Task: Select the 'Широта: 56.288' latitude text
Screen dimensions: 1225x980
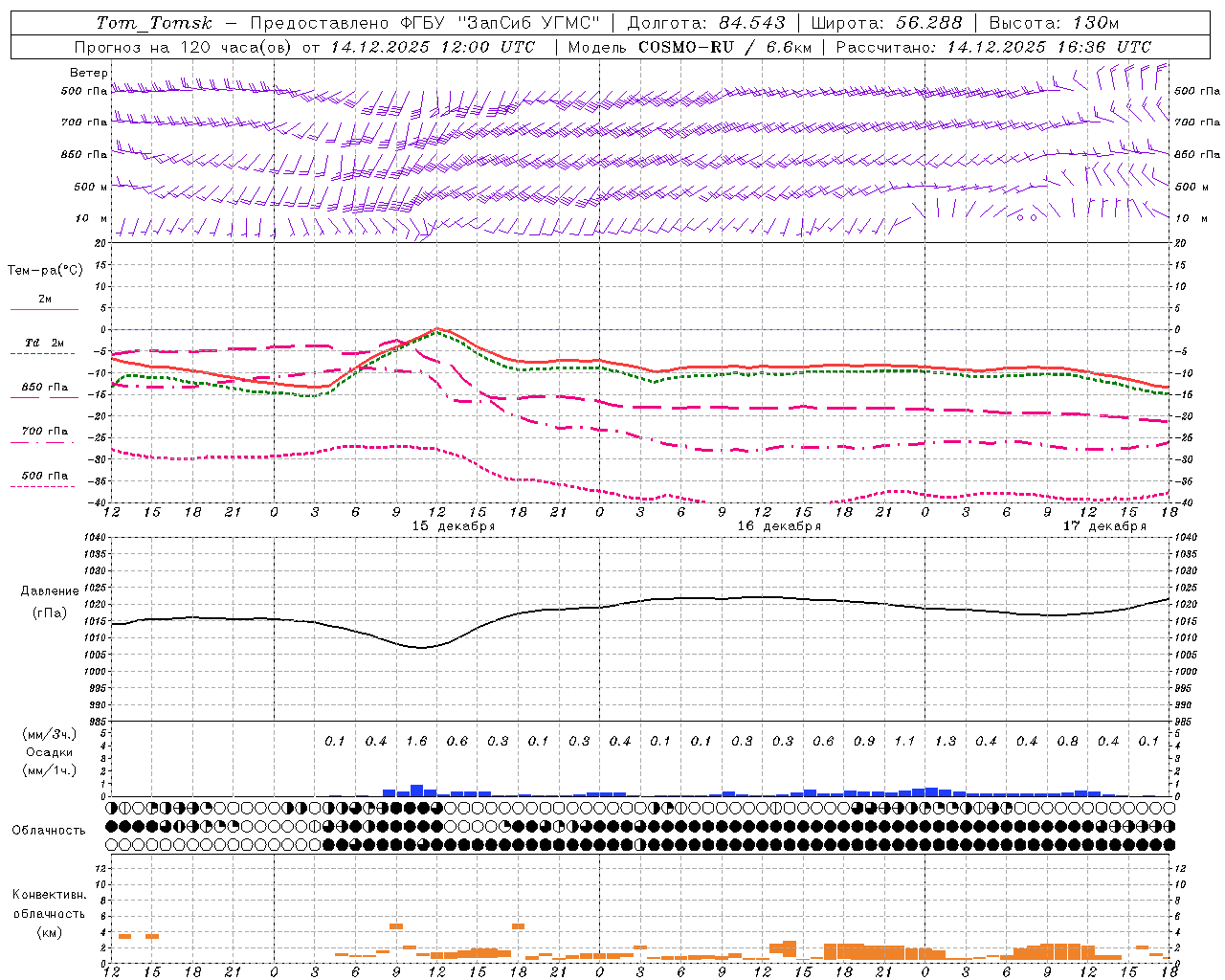Action: point(886,23)
